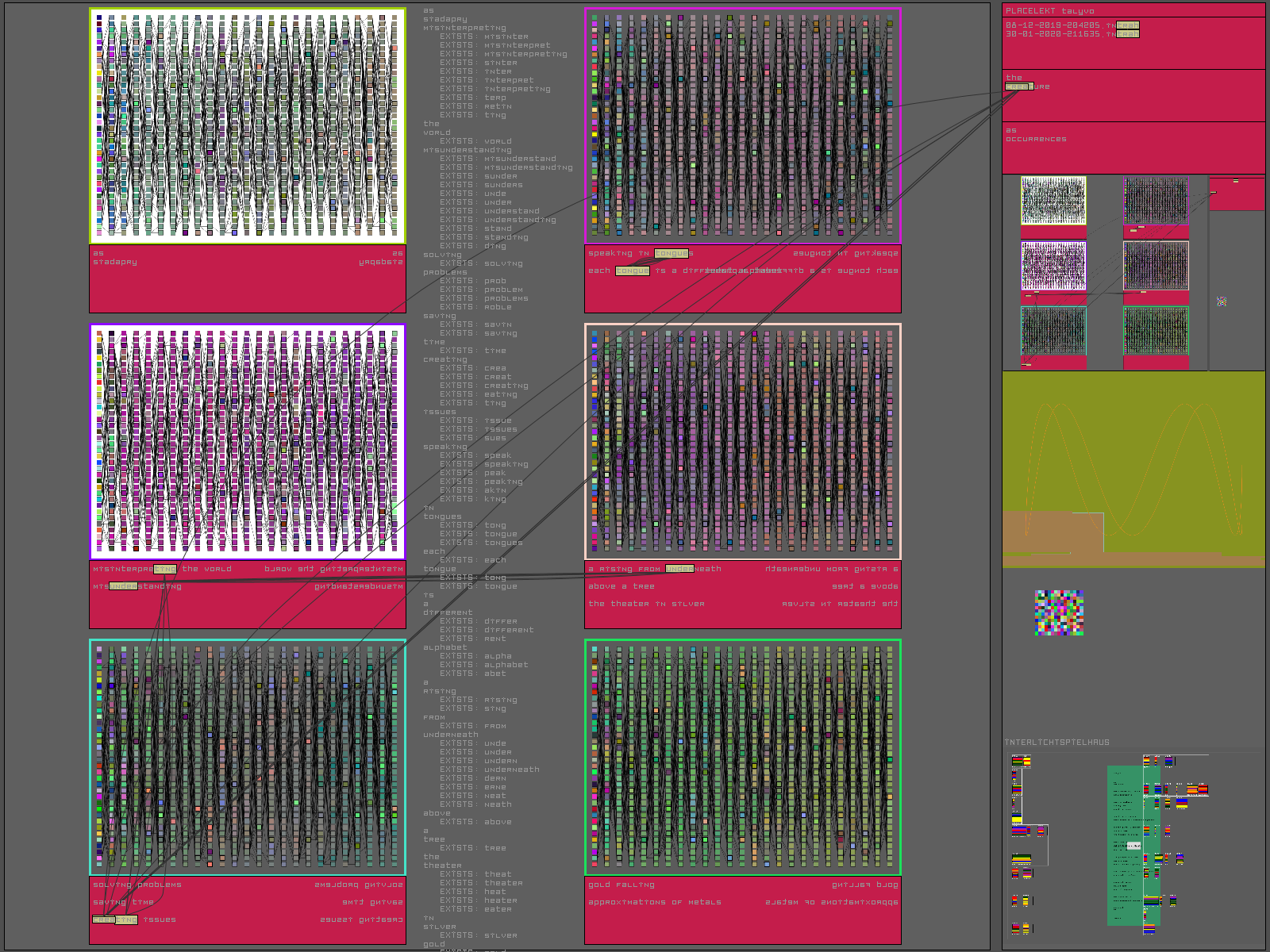Select the yellow-bordered grid thumbnail in minimap

1053,201
